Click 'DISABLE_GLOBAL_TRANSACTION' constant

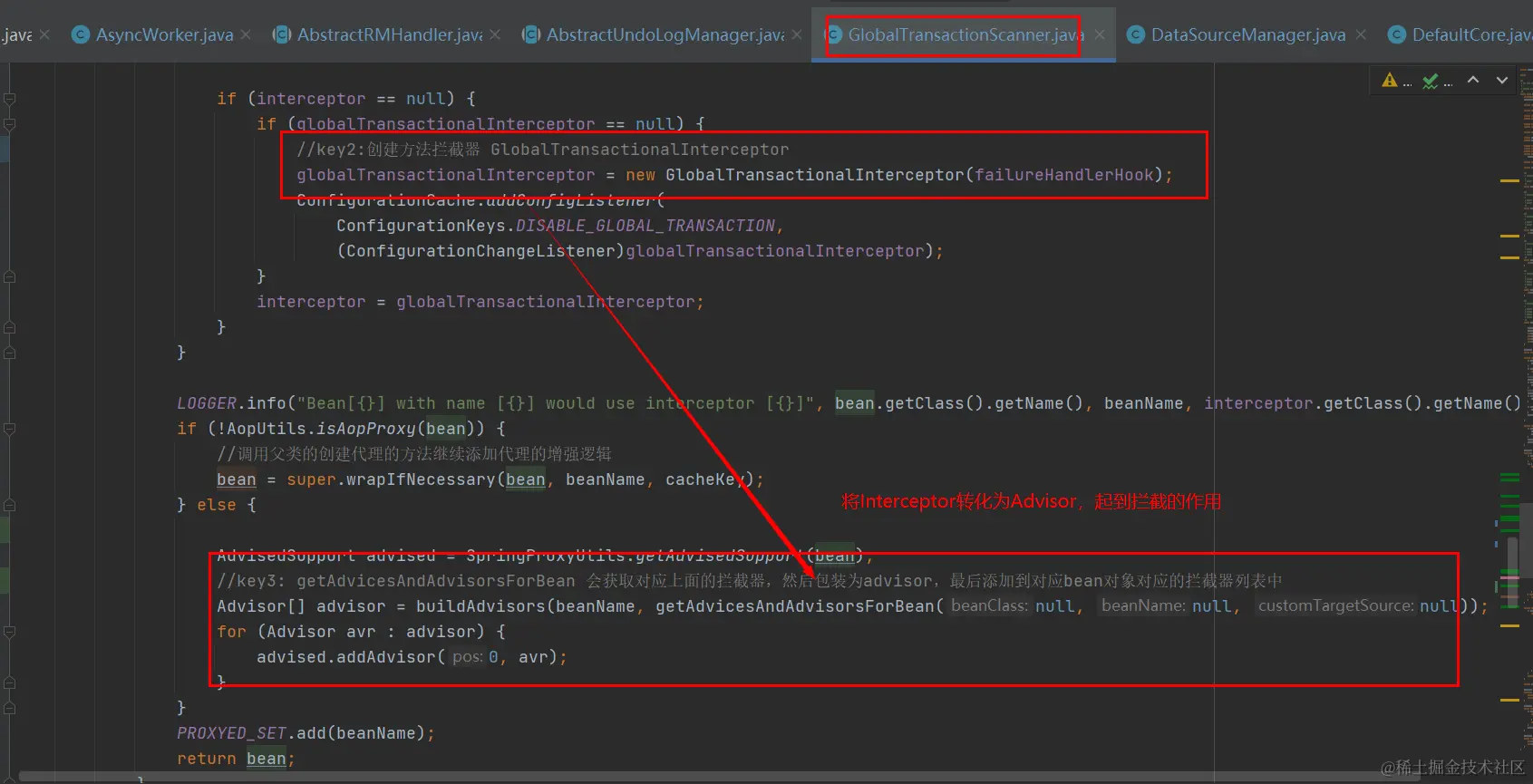(x=645, y=226)
